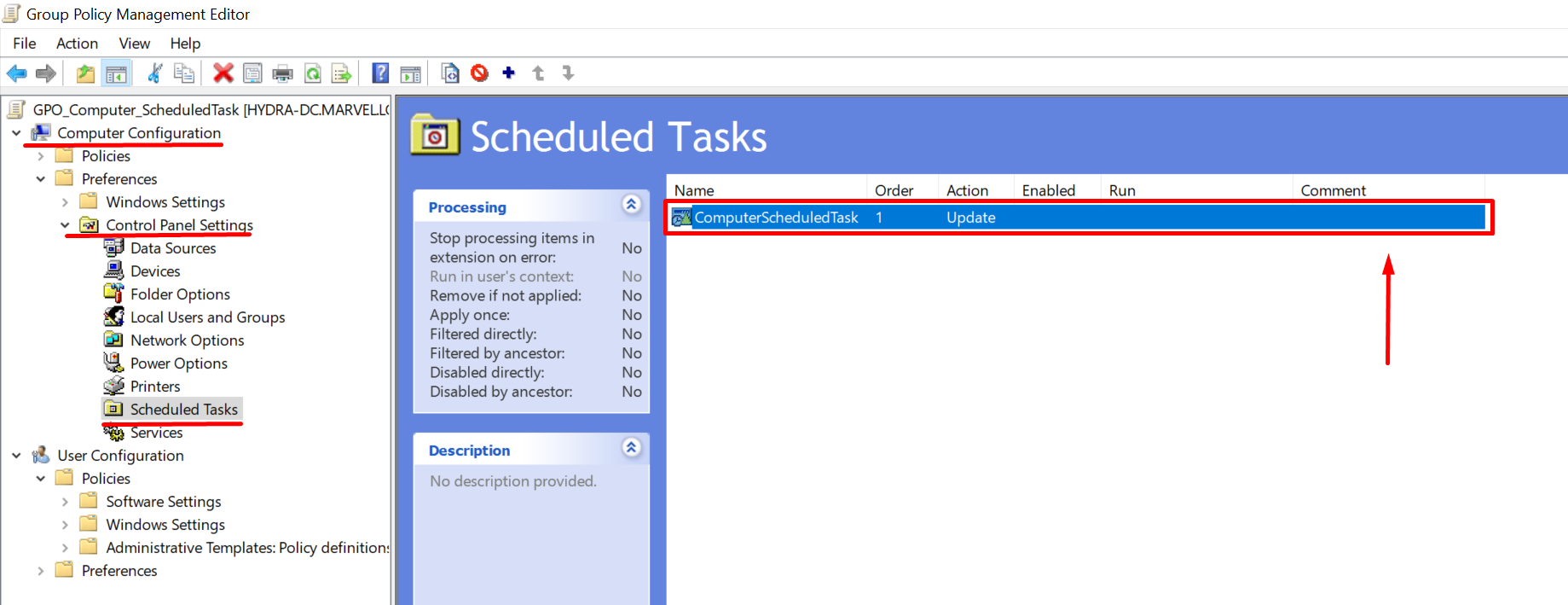Viewport: 1568px width, 605px height.
Task: Click the red Delete X toolbar icon
Action: tap(223, 73)
